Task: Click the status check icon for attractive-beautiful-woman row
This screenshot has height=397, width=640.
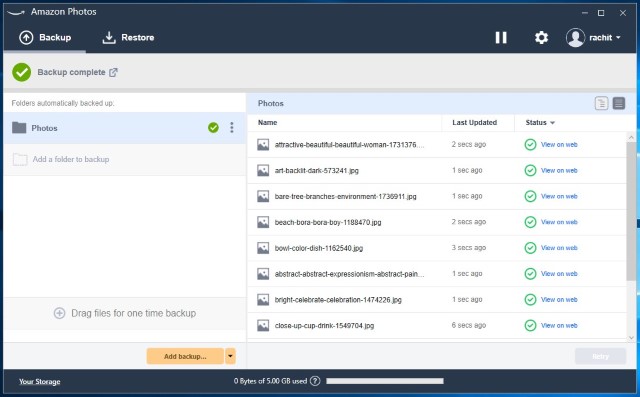Action: (x=530, y=144)
